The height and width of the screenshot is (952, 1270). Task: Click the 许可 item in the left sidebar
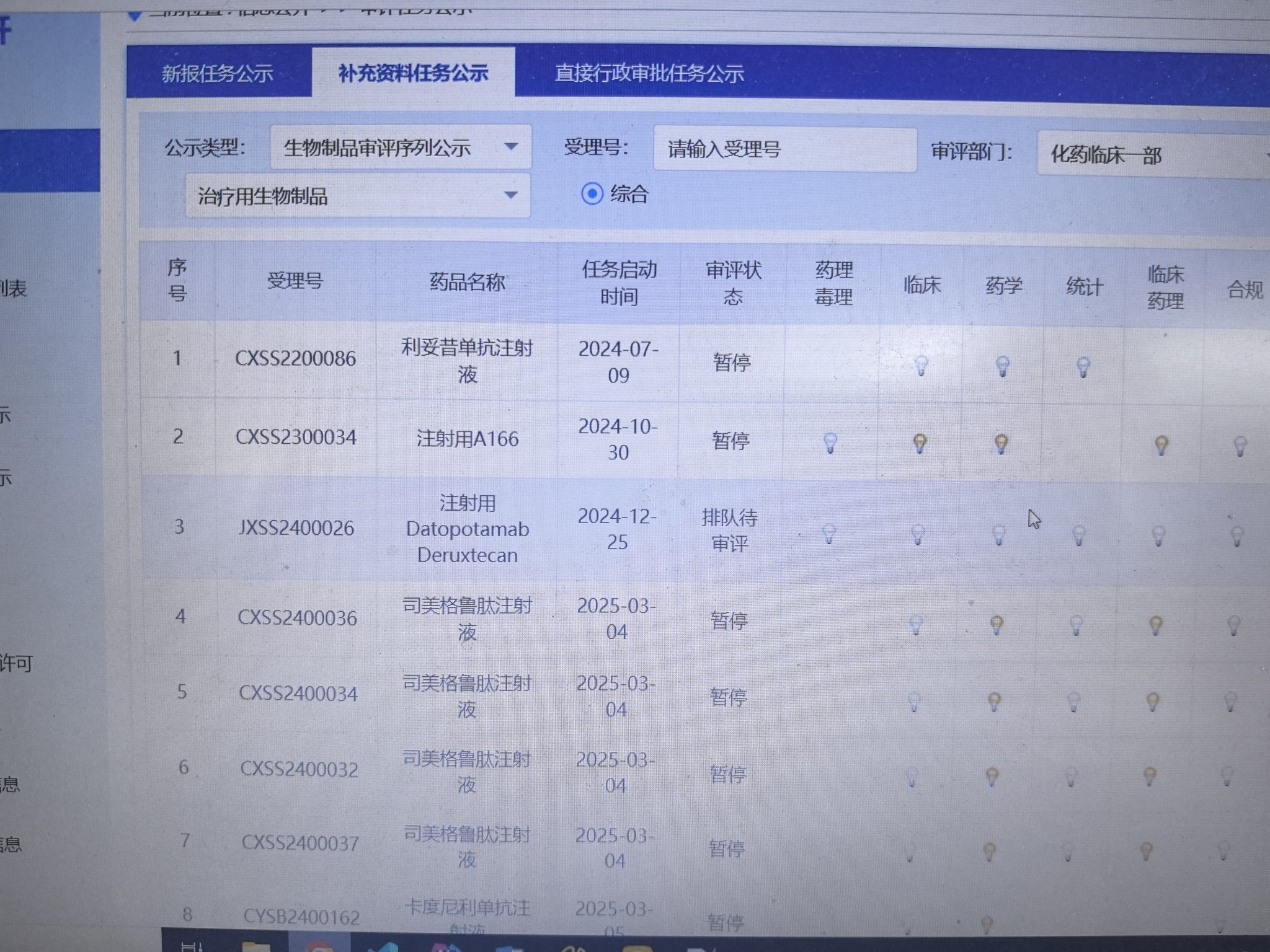coord(16,664)
